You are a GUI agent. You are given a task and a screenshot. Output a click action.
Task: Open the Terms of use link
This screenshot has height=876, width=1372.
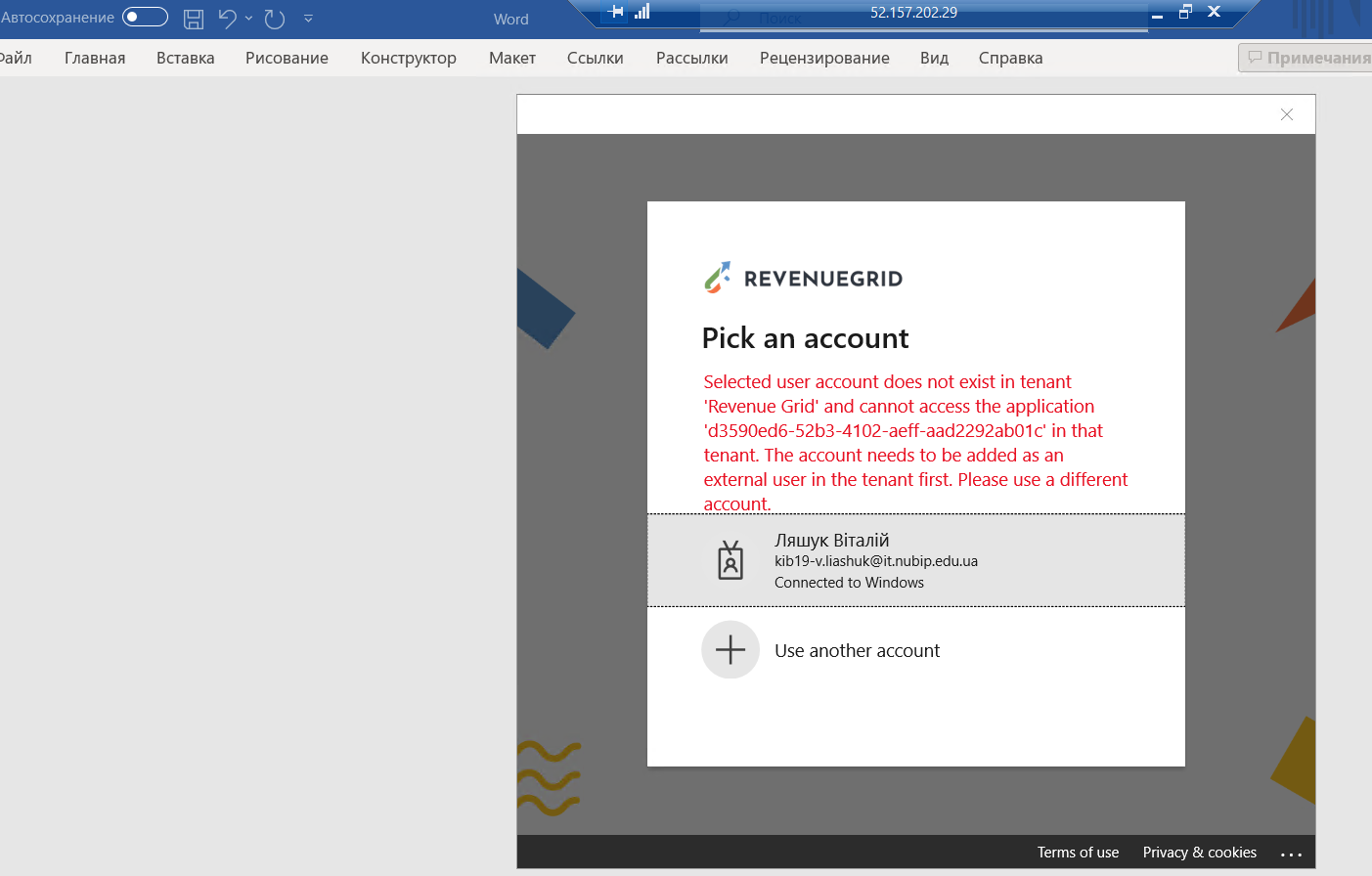(x=1078, y=852)
